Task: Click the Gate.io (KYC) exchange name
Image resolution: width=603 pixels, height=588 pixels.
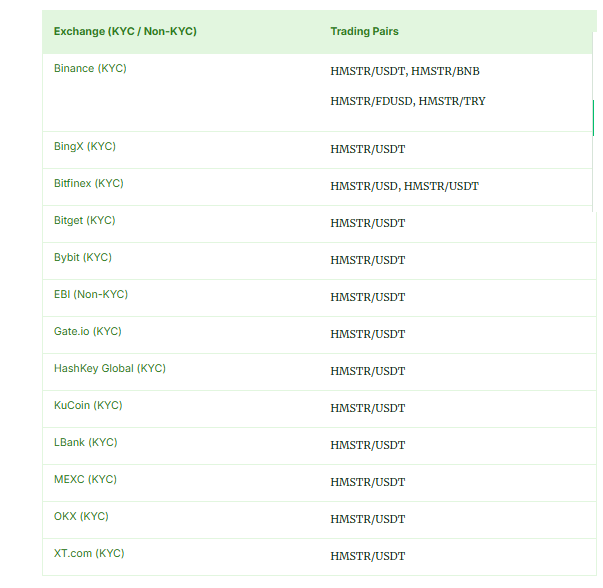Action: coord(88,332)
